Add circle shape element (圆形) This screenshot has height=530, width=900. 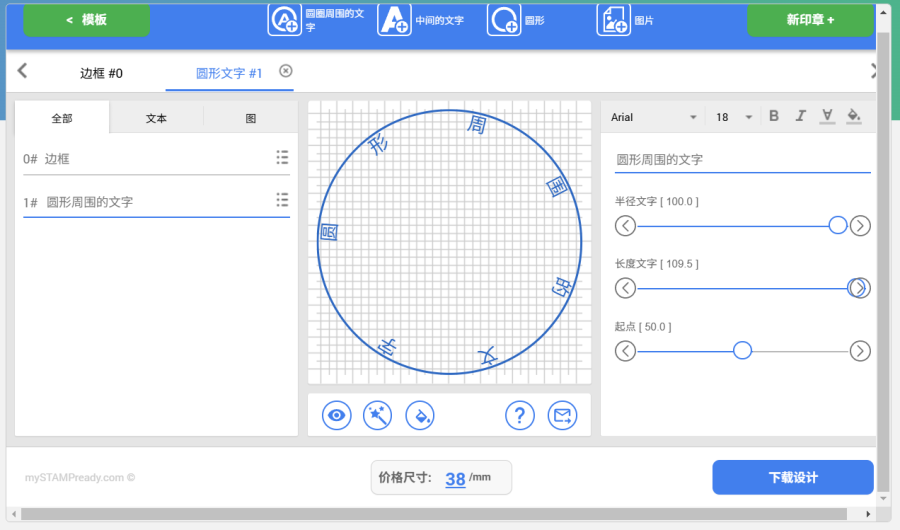pos(516,20)
